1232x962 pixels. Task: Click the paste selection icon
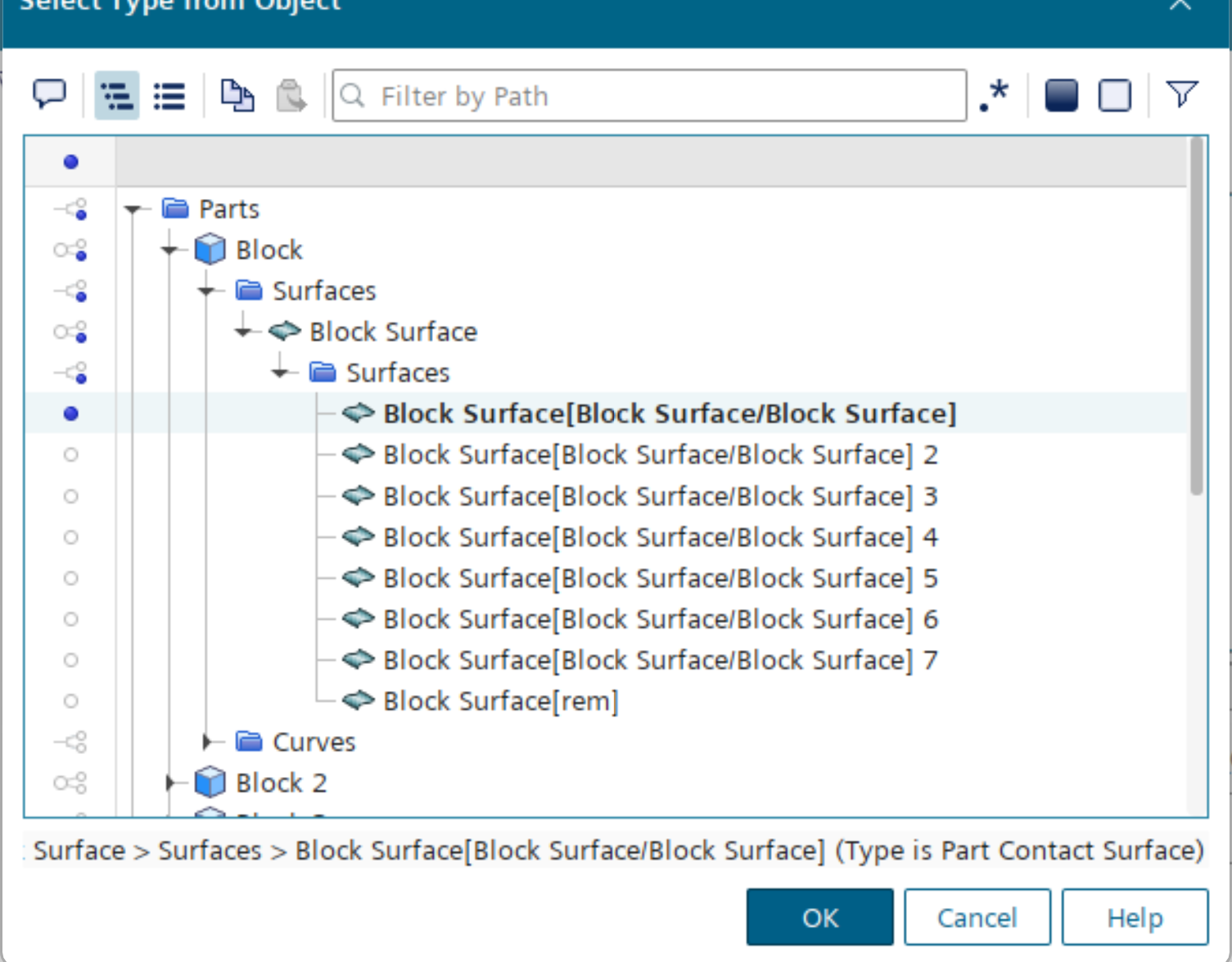coord(291,95)
